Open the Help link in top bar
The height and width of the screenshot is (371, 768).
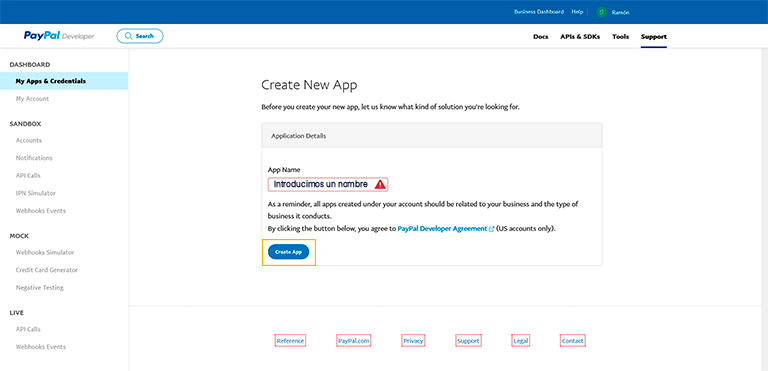coord(577,12)
